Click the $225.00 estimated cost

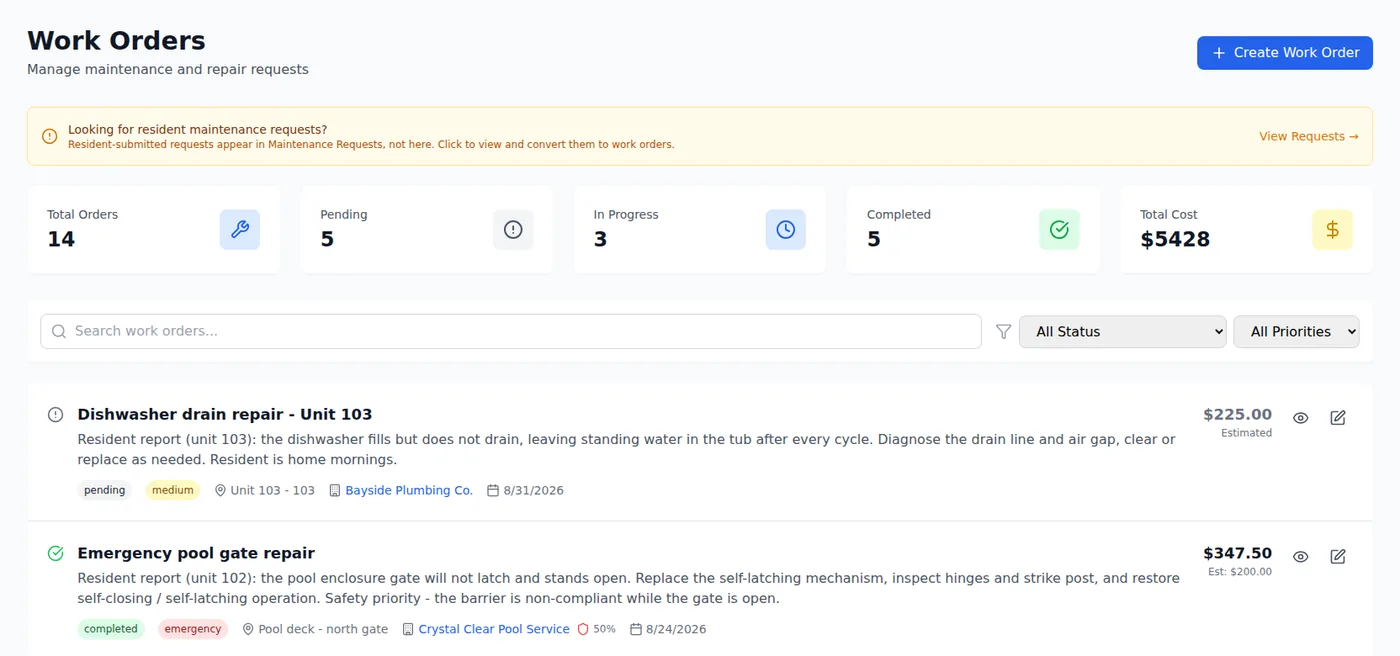coord(1237,414)
